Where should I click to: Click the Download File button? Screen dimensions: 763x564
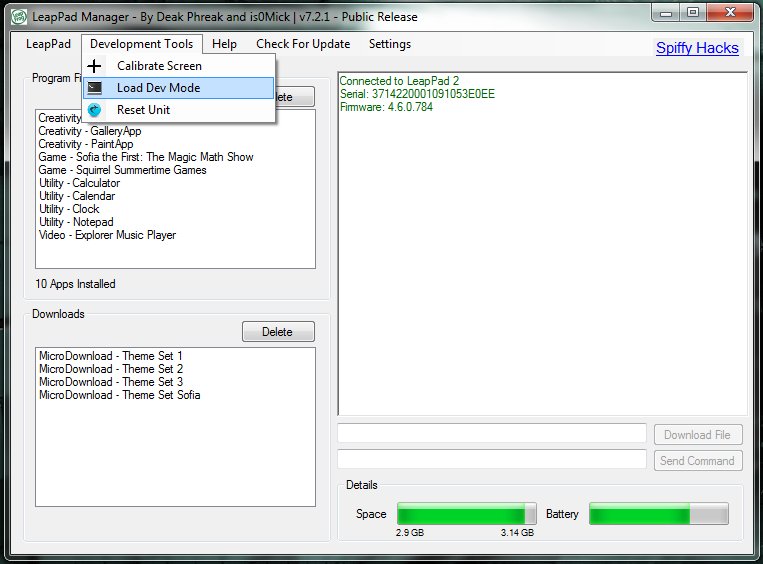tap(698, 434)
